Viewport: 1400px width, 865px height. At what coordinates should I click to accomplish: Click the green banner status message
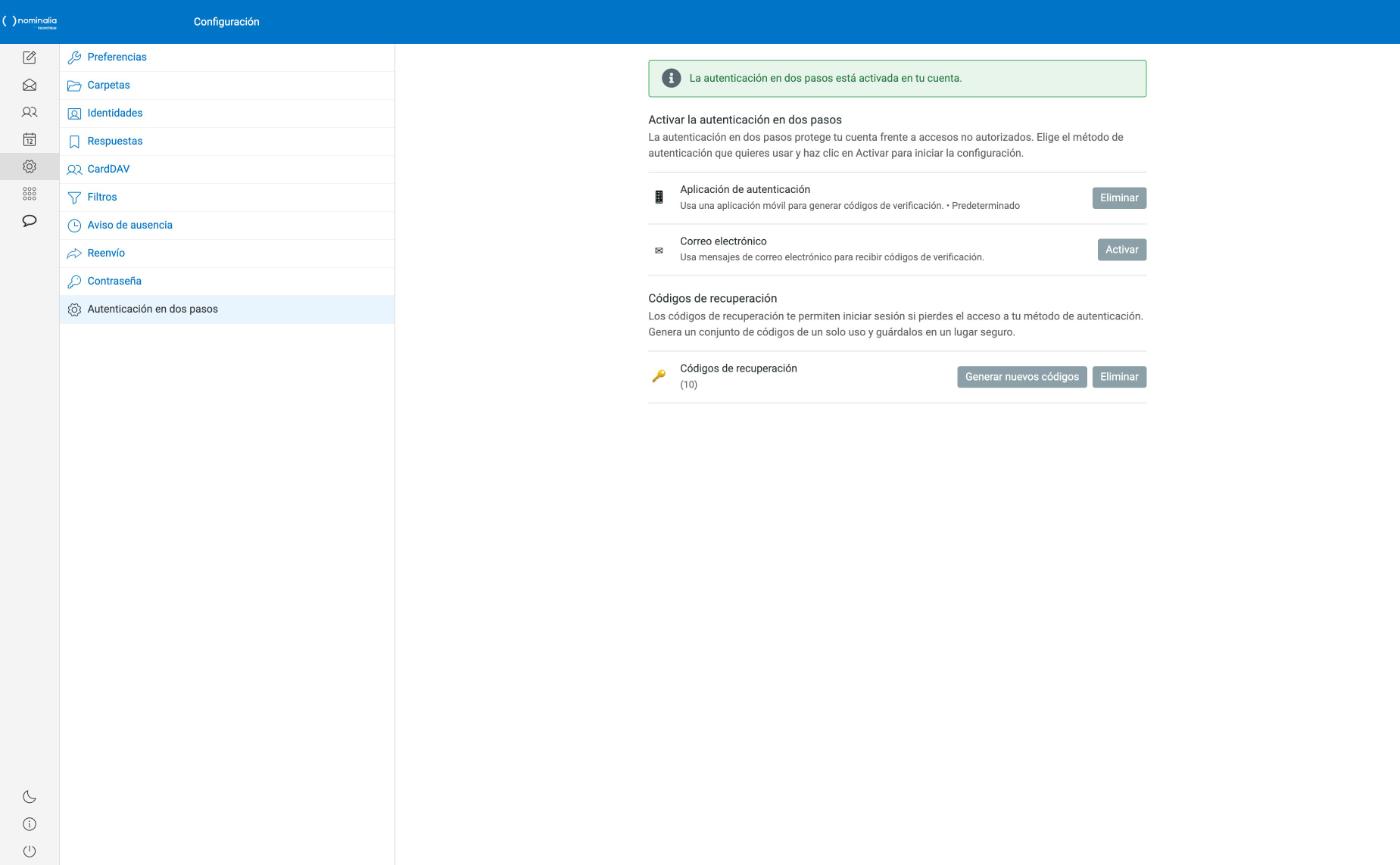coord(825,78)
